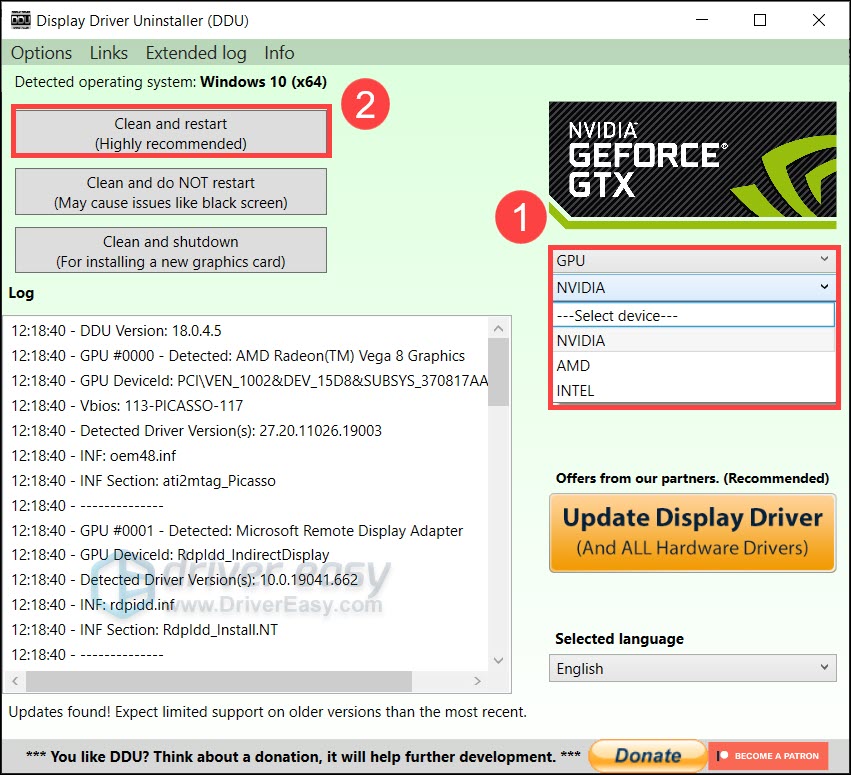Click the Update Display Driver banner
This screenshot has height=775, width=851.
pyautogui.click(x=693, y=533)
